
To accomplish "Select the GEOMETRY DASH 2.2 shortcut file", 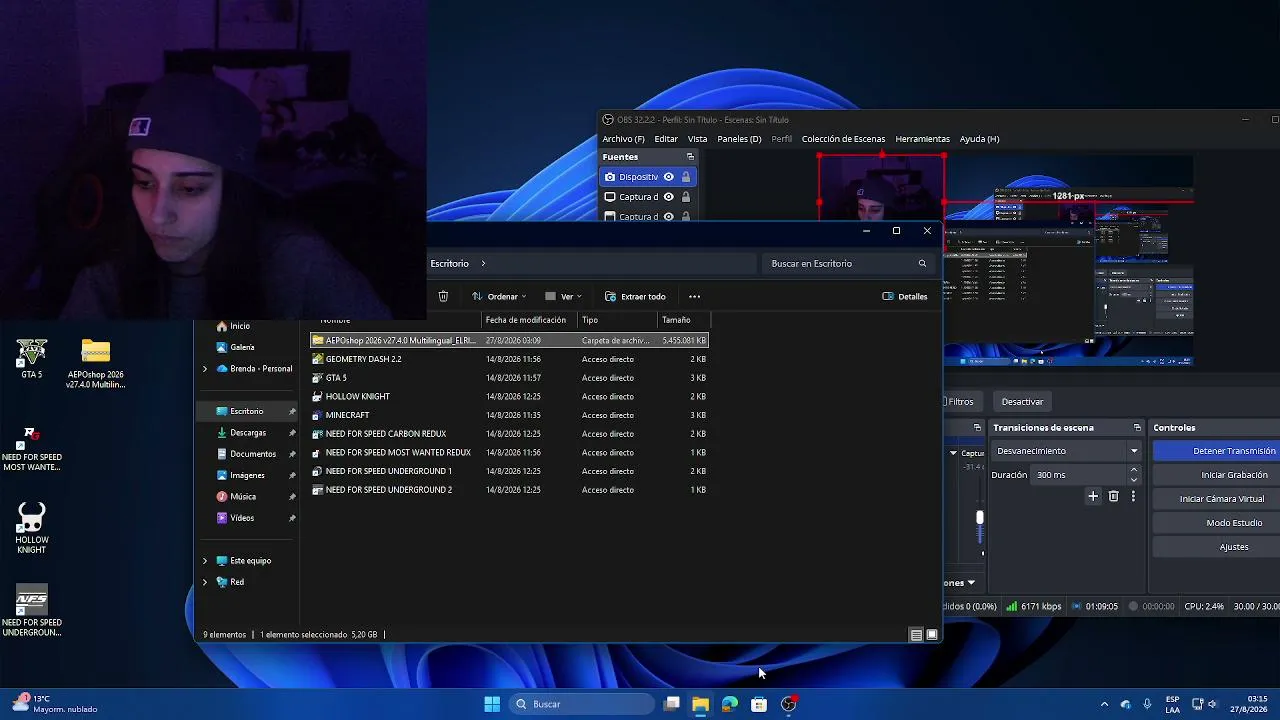I will 509,359.
